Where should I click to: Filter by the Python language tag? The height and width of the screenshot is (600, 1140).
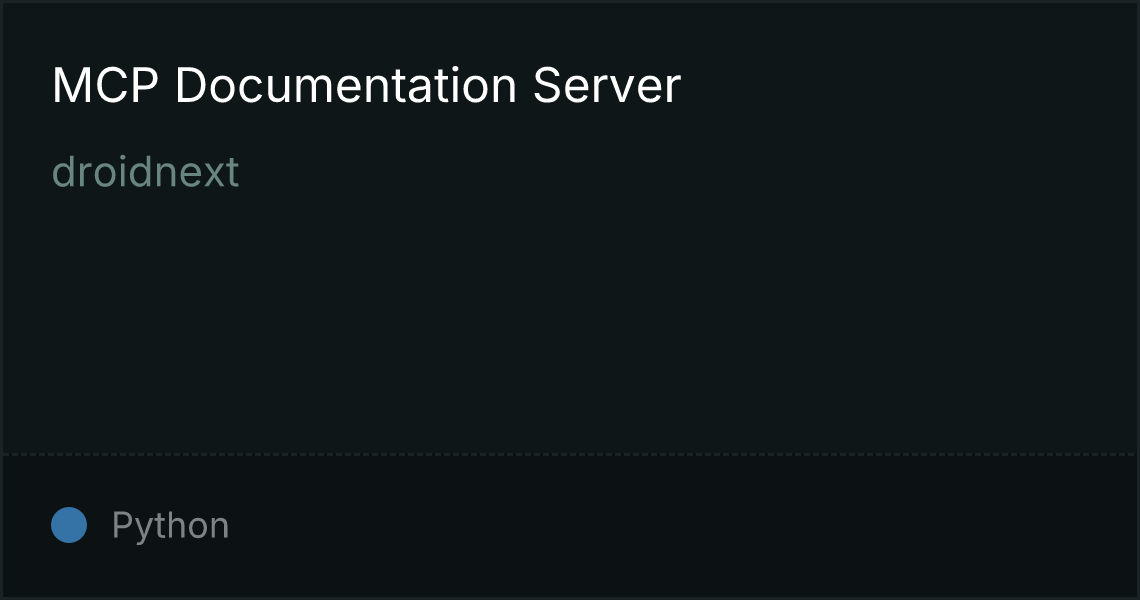coord(170,526)
